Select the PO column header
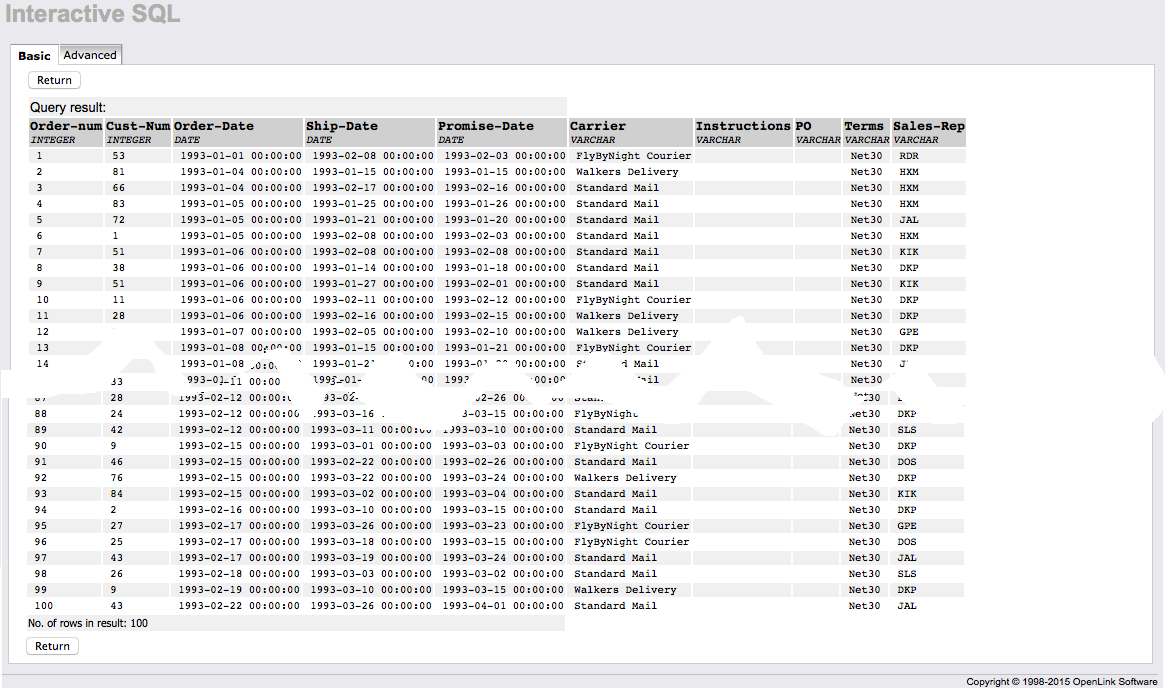 804,126
